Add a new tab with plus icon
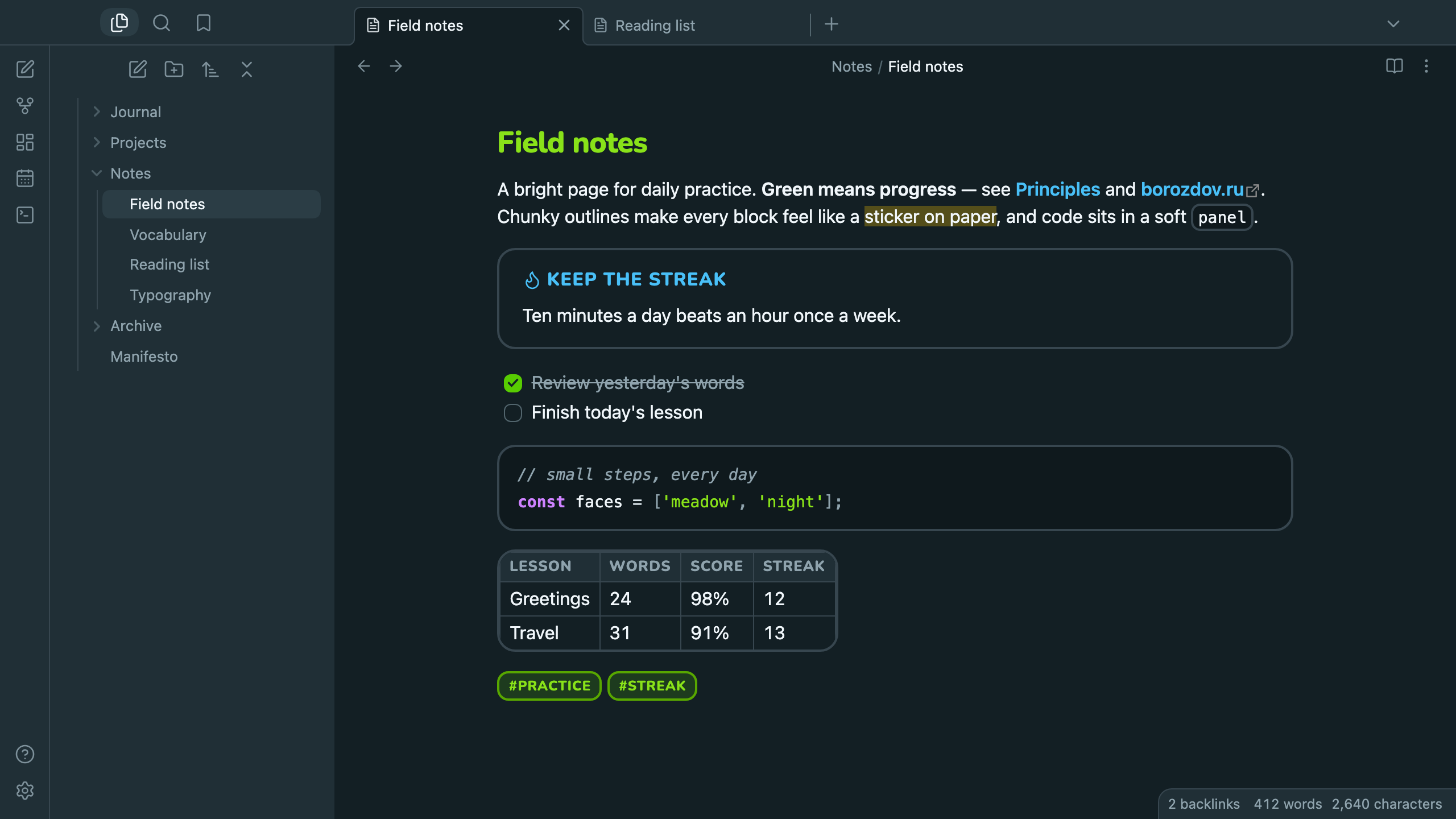 tap(832, 24)
